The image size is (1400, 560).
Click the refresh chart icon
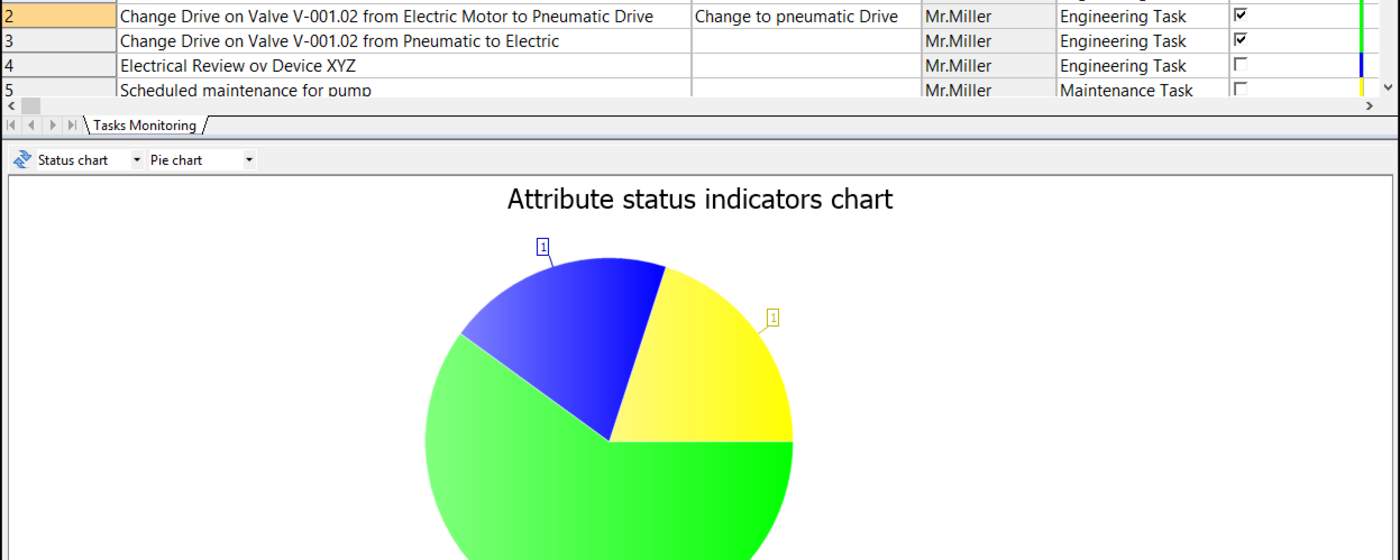tap(22, 160)
